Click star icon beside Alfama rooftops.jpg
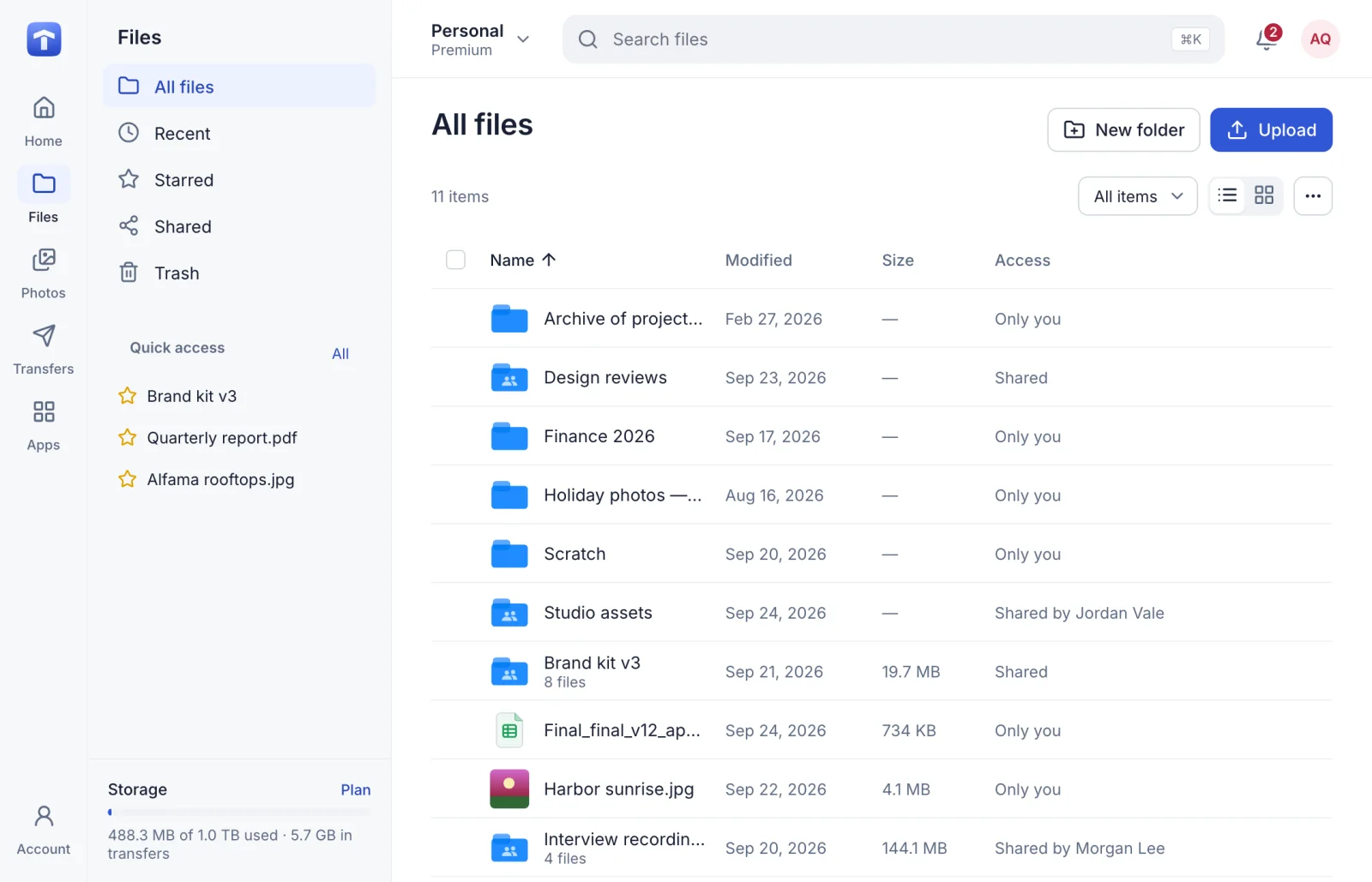Viewport: 1372px width, 882px height. [128, 479]
